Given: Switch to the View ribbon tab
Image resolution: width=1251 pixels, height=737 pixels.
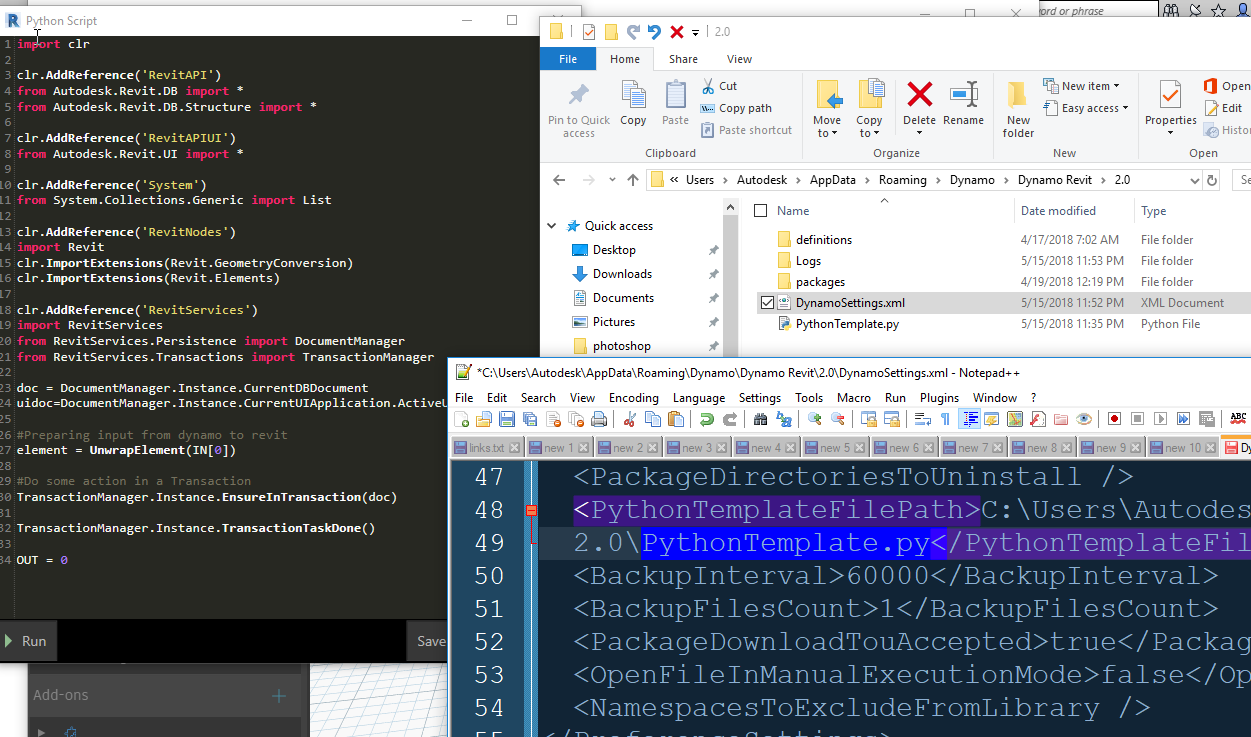Looking at the screenshot, I should coord(739,59).
